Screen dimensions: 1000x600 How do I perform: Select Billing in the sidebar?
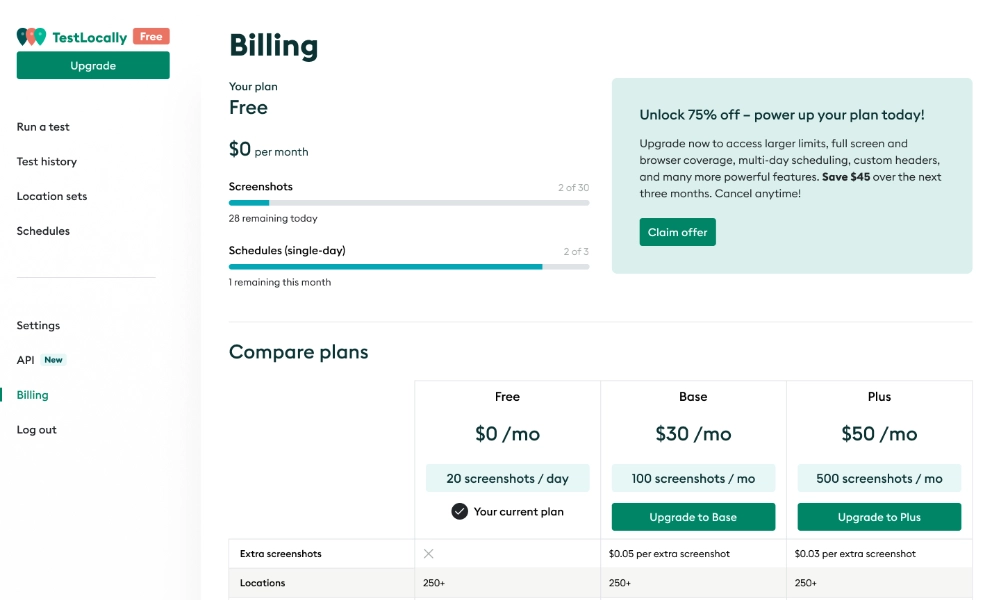(x=31, y=394)
